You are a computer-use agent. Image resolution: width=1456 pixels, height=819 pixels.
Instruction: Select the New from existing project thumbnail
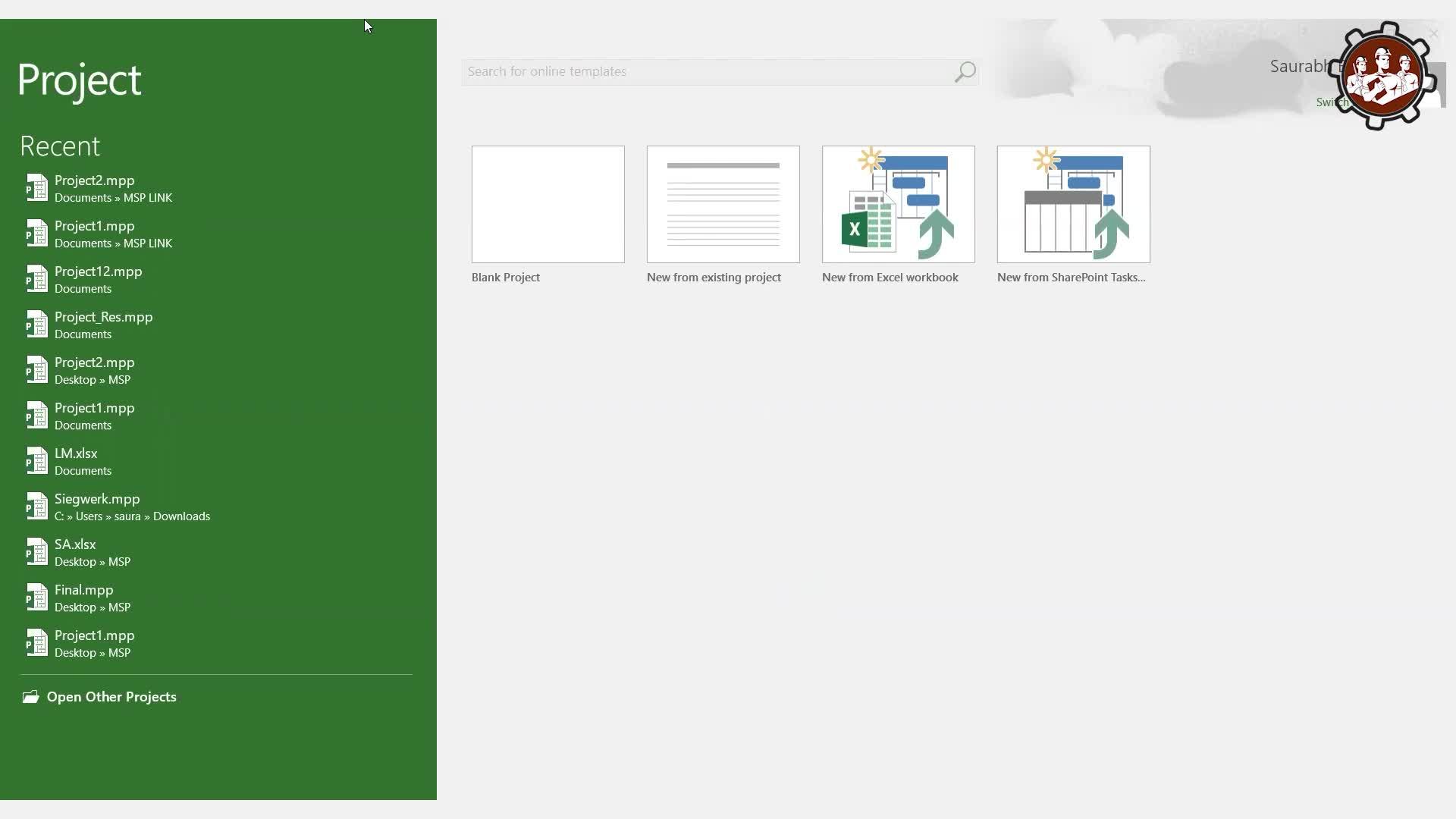point(723,205)
